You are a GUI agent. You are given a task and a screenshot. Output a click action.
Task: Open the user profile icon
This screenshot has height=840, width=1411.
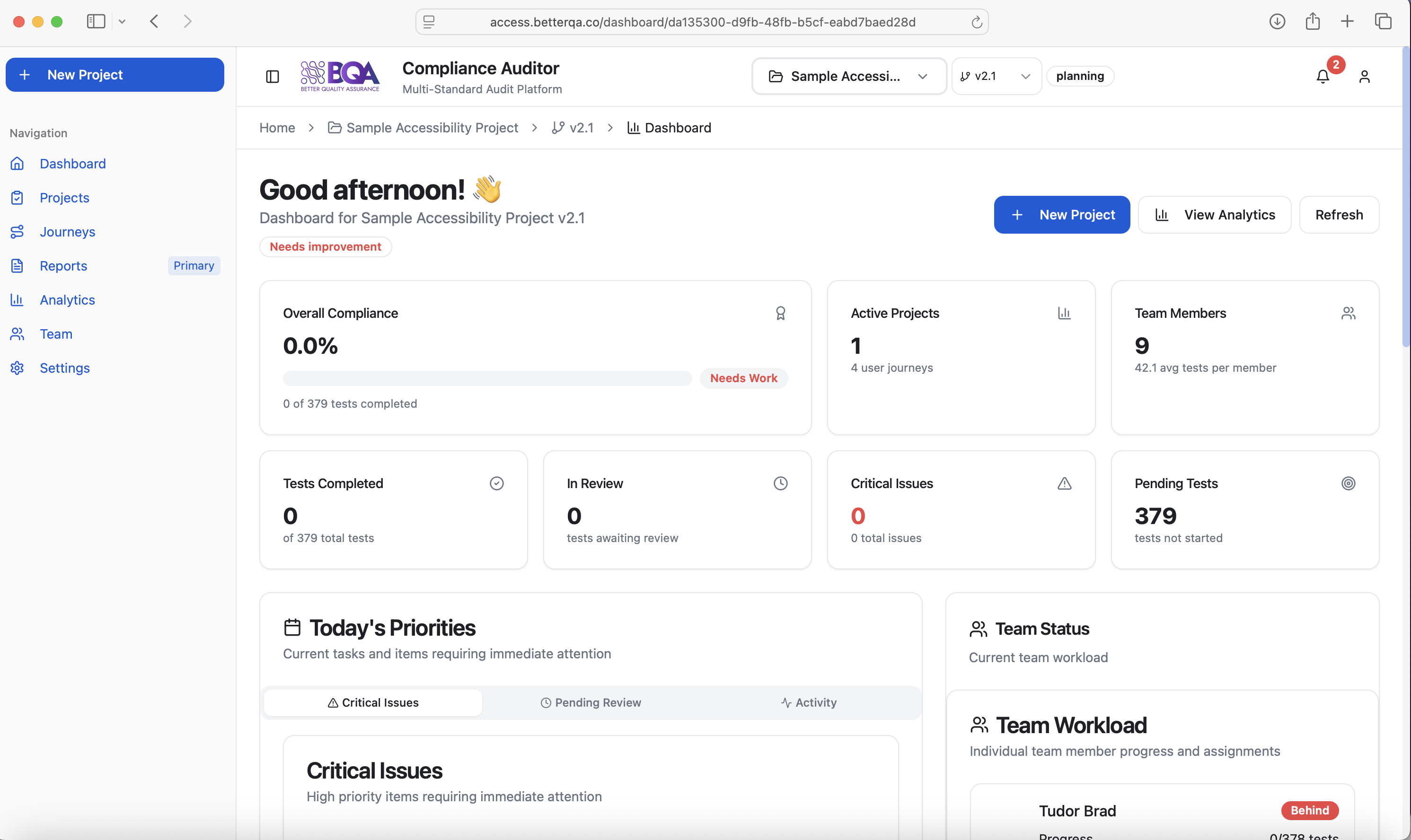[1364, 77]
